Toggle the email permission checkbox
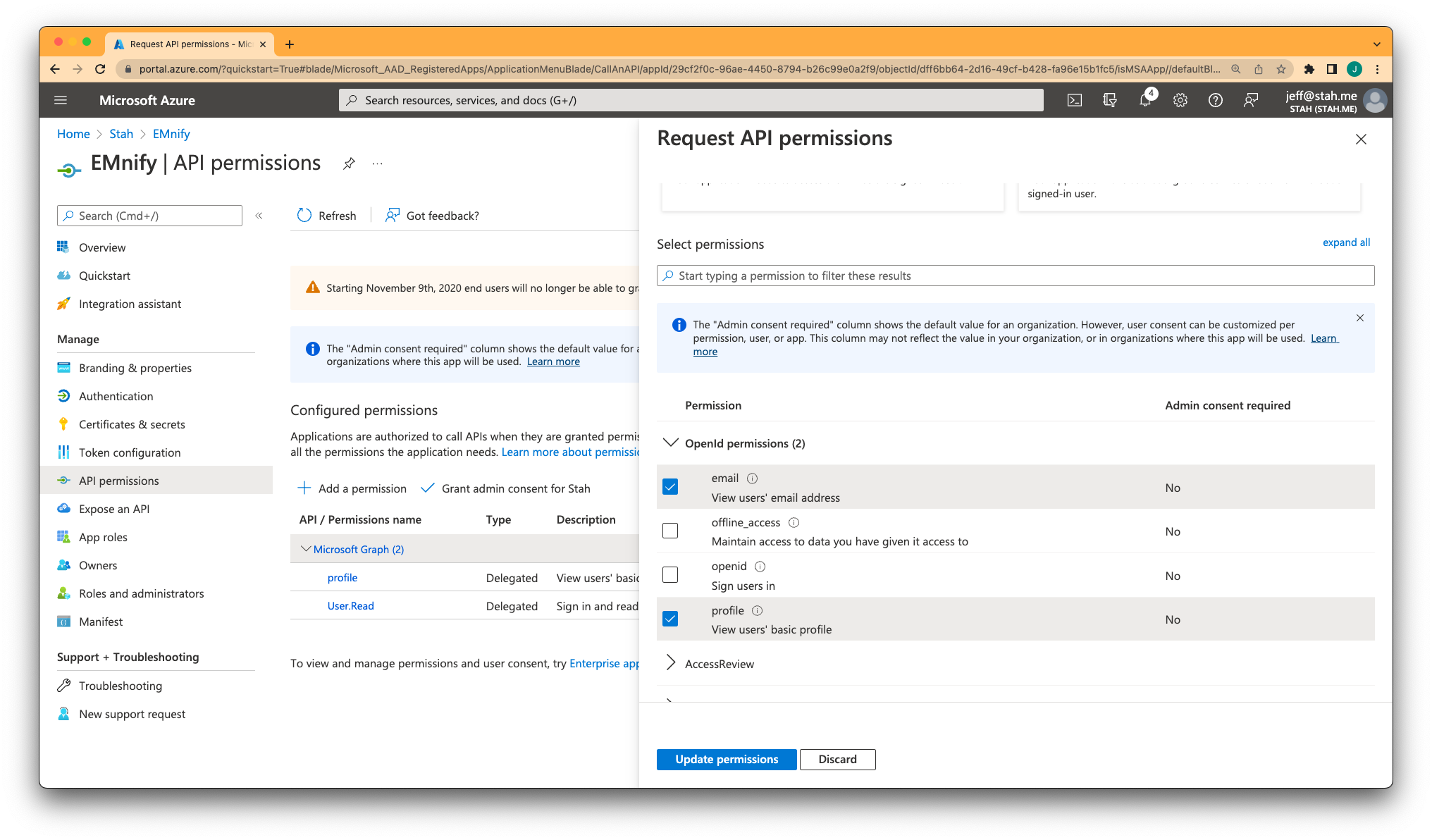The image size is (1432, 840). click(x=671, y=487)
